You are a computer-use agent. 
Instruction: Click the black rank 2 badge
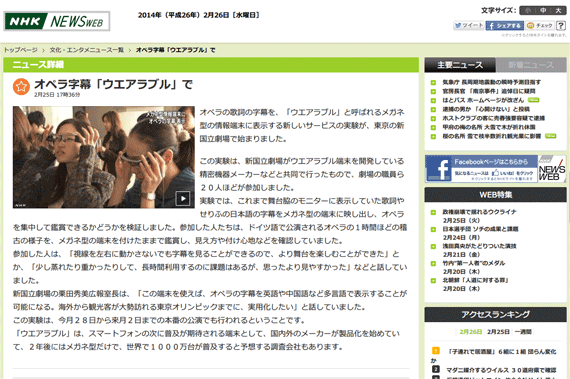[x=435, y=369]
